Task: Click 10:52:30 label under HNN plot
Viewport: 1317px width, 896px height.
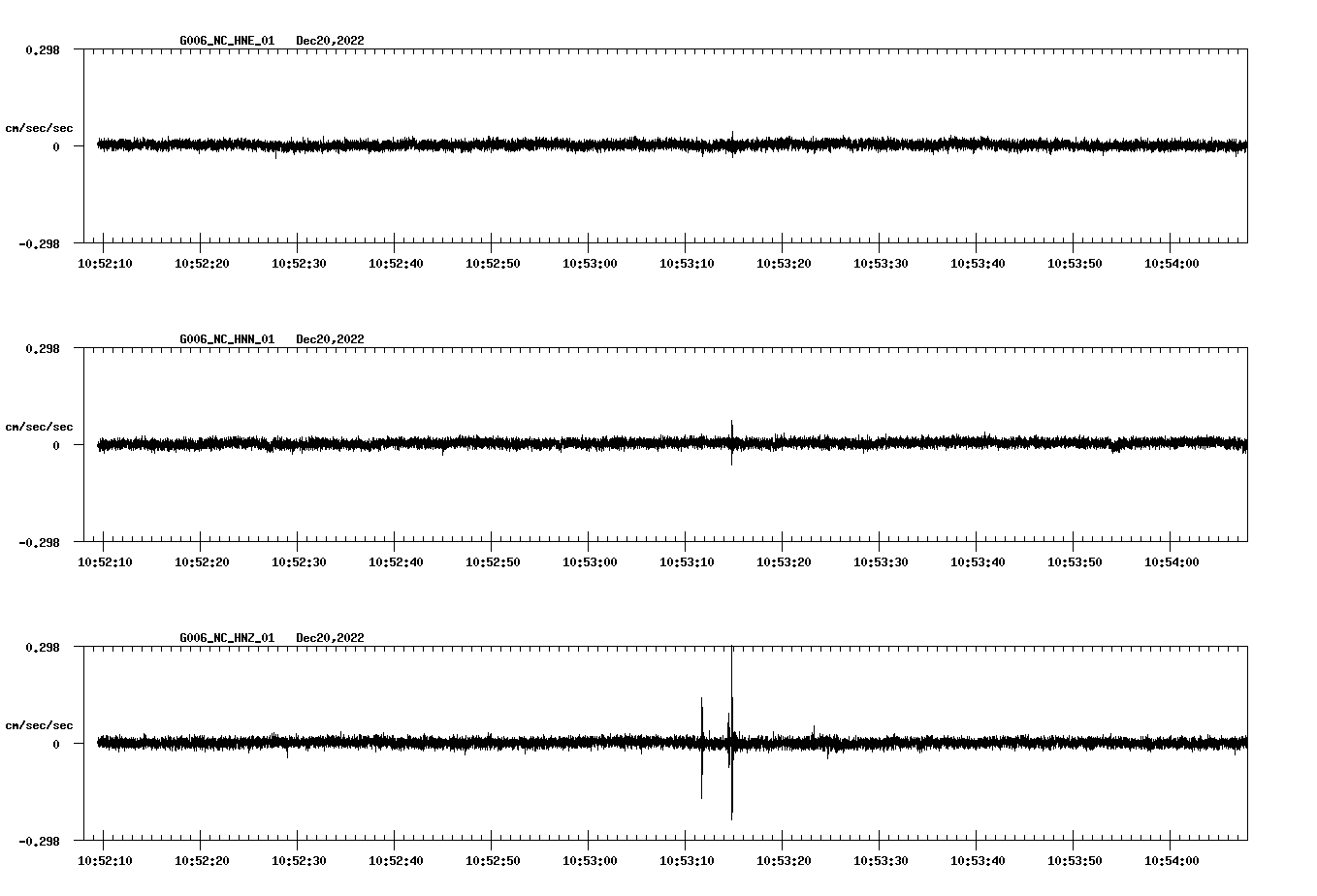Action: pos(299,562)
